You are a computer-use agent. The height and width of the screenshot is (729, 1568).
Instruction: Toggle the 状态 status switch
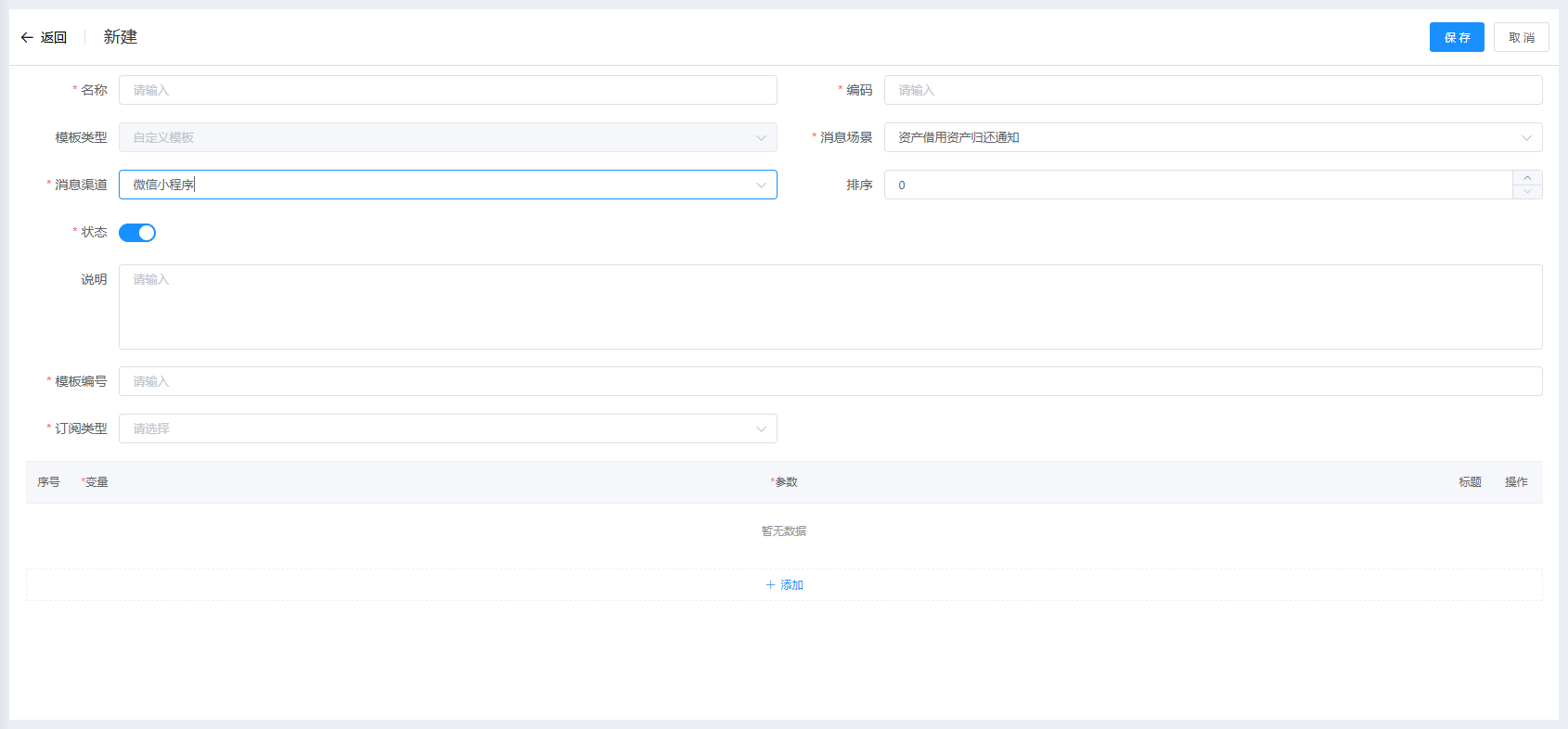(137, 233)
